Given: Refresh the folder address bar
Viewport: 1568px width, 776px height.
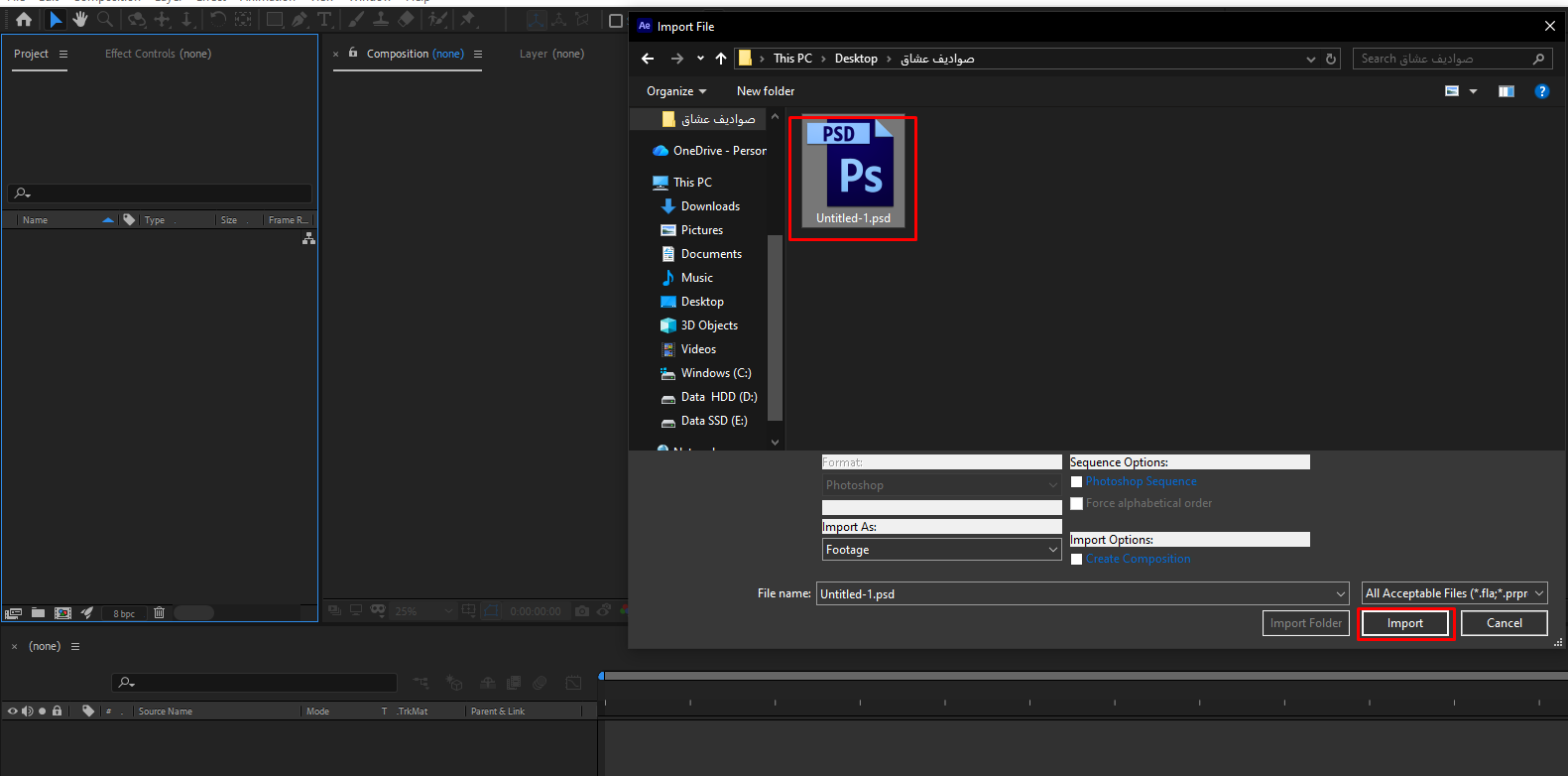Looking at the screenshot, I should click(1332, 59).
